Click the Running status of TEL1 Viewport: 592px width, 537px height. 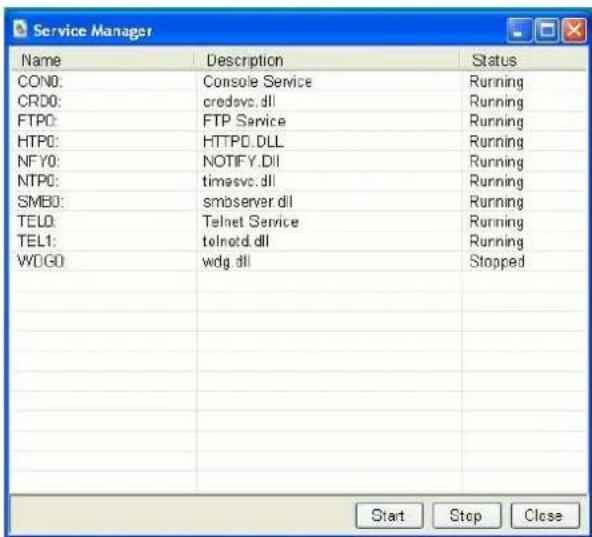click(496, 242)
